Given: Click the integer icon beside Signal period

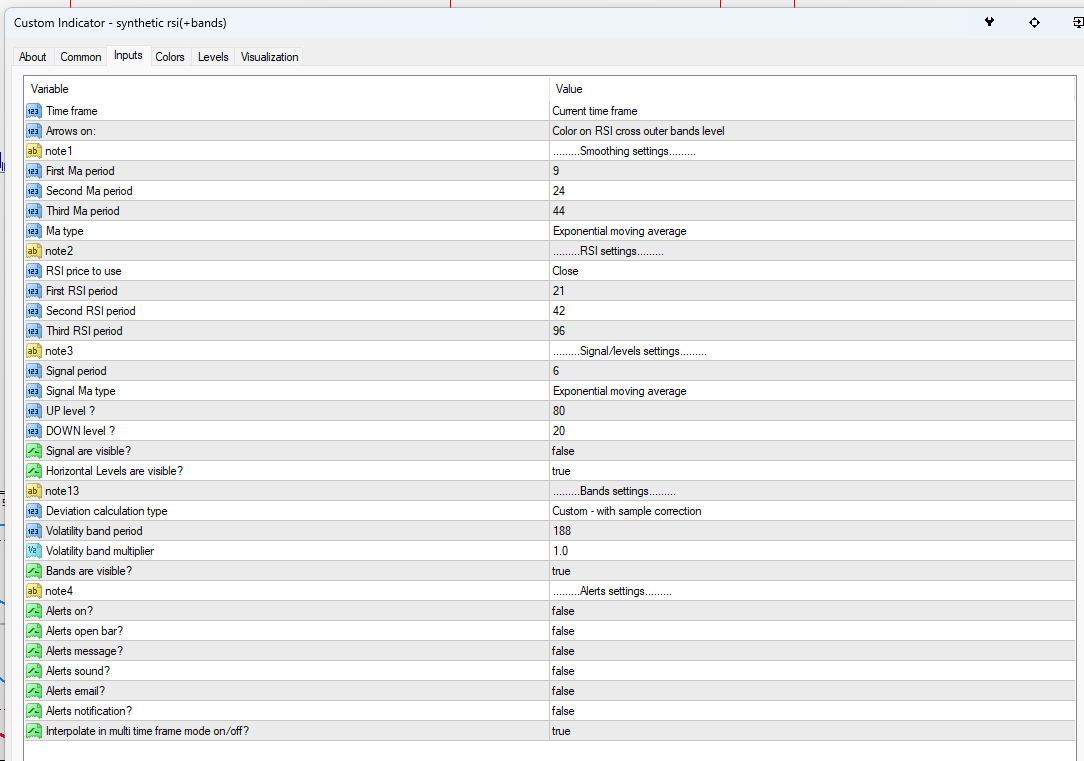Looking at the screenshot, I should tap(34, 371).
